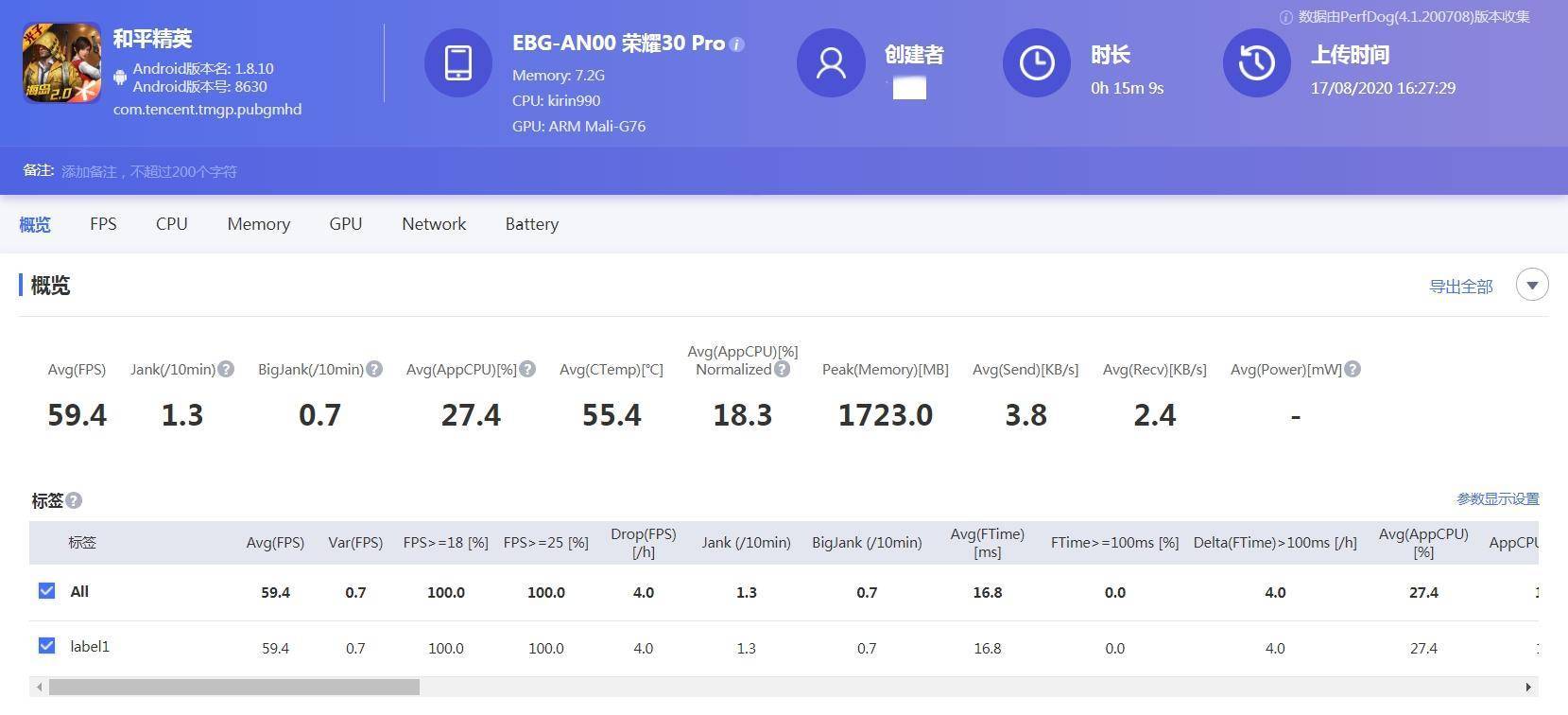Open the info icon next to 荣耀30 Pro
The image size is (1568, 715).
pyautogui.click(x=737, y=44)
